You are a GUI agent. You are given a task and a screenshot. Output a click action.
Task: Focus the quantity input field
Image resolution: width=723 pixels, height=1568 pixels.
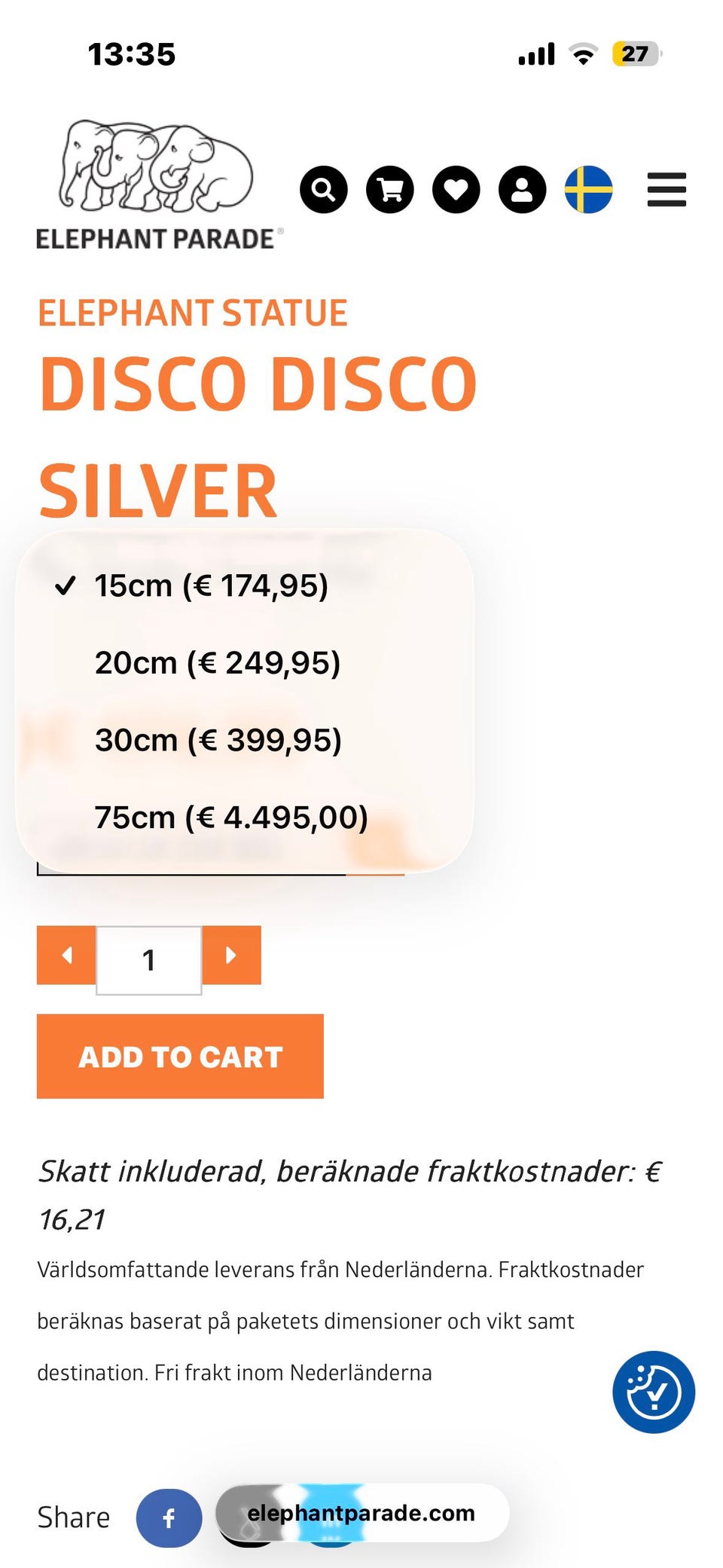(149, 959)
